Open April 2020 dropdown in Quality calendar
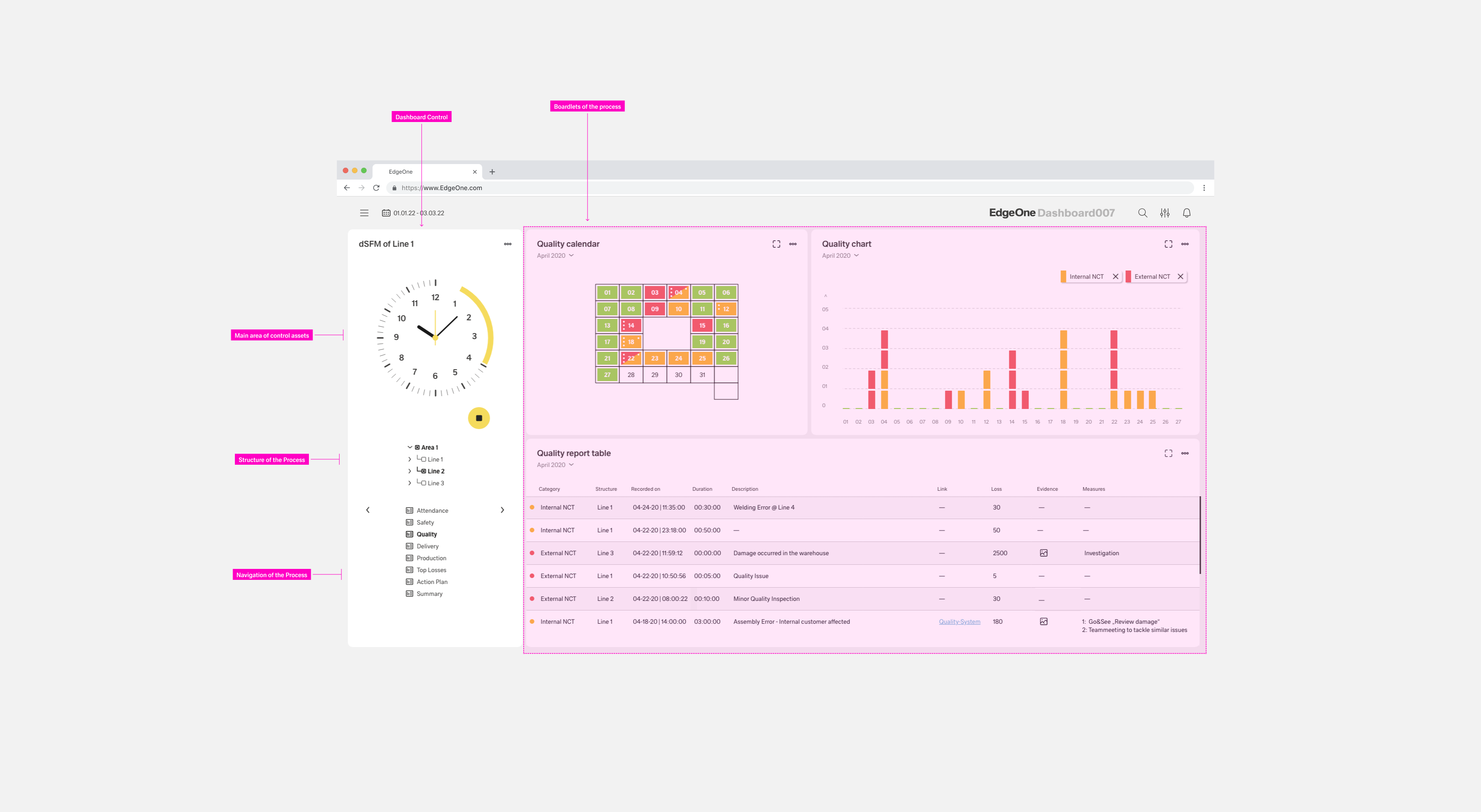The height and width of the screenshot is (812, 1481). point(555,255)
